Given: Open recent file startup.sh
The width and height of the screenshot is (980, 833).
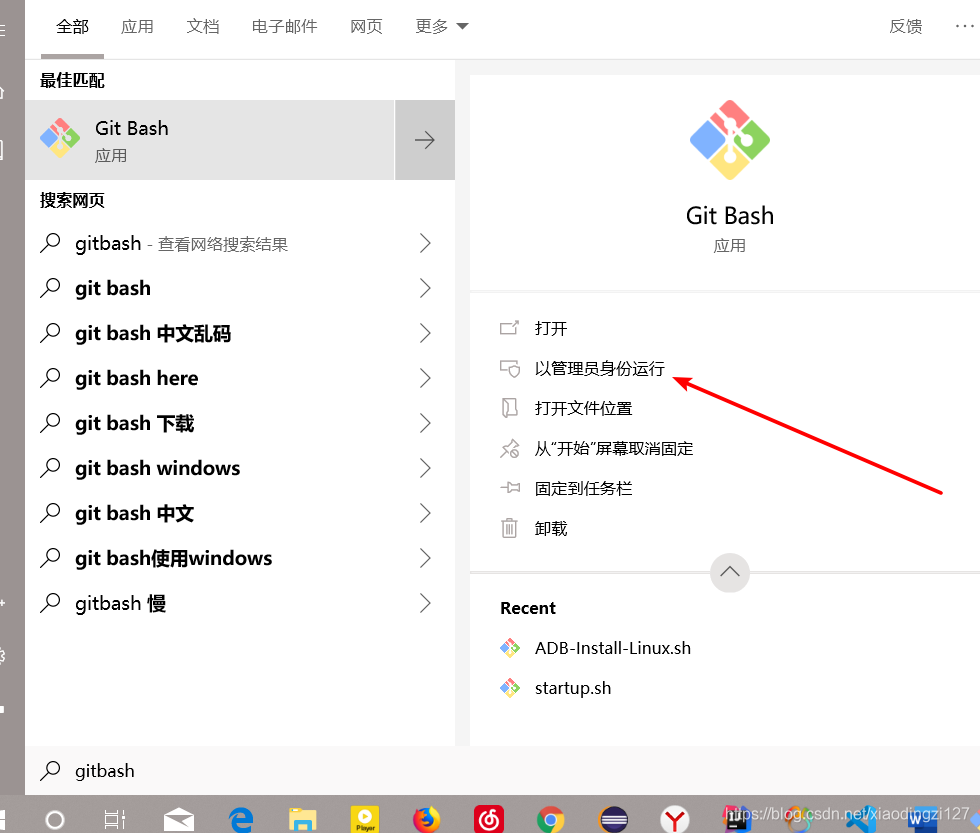Looking at the screenshot, I should pyautogui.click(x=572, y=688).
